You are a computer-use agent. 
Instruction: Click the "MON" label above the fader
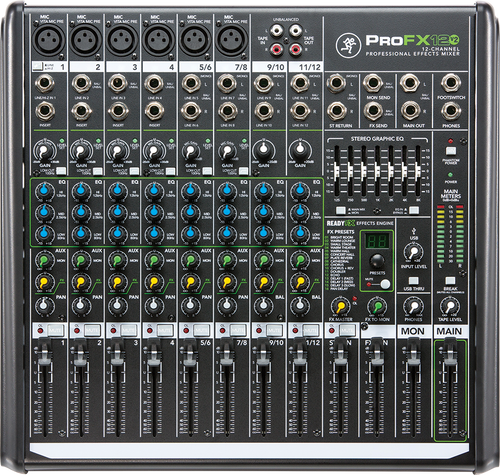click(413, 331)
